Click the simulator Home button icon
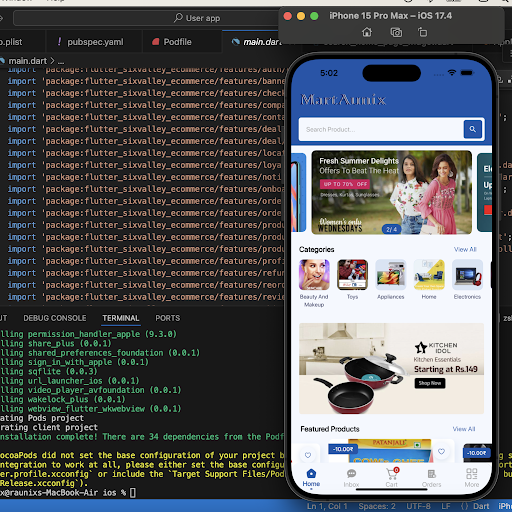Image resolution: width=512 pixels, height=512 pixels. point(367,32)
